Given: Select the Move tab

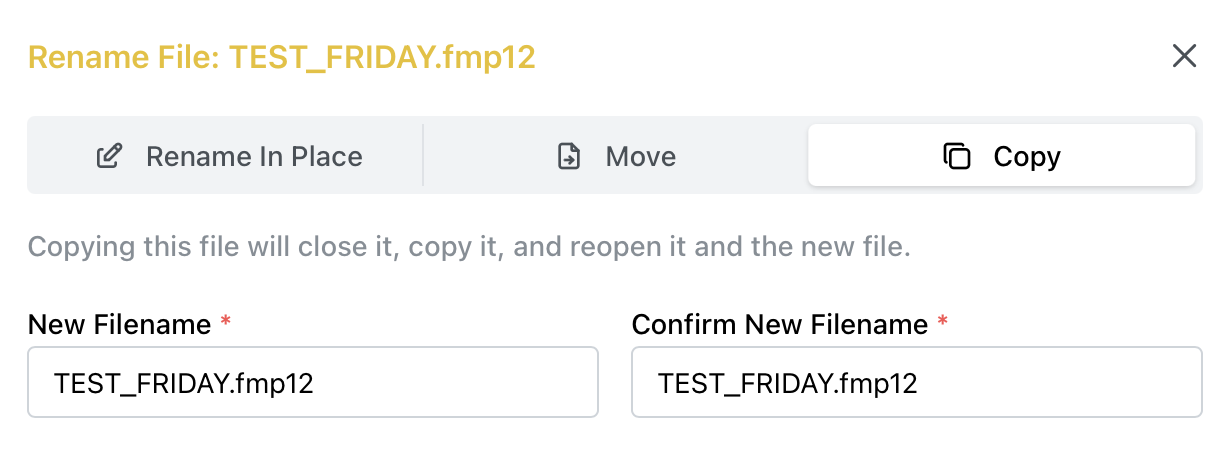Looking at the screenshot, I should click(x=616, y=156).
